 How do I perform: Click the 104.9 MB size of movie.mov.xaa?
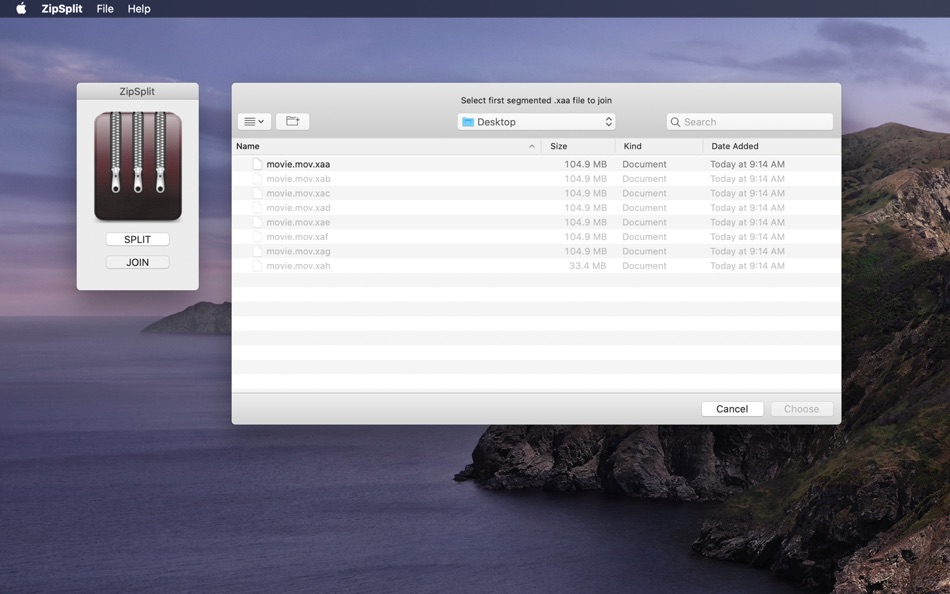coord(585,164)
